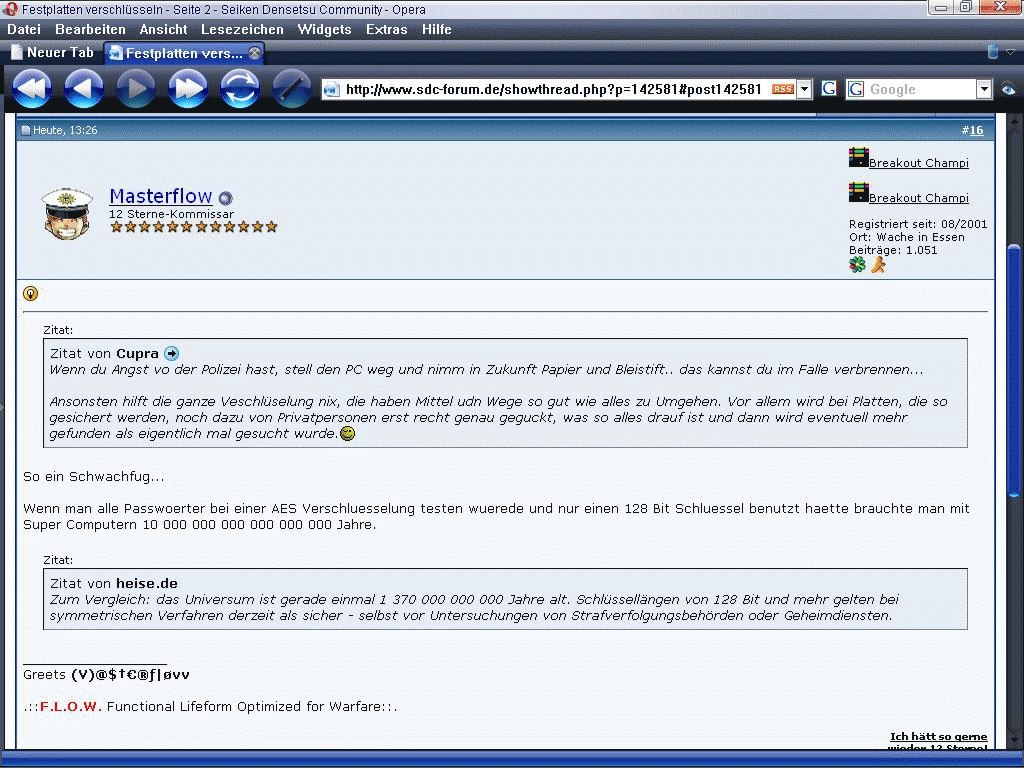Go back with the Back arrow
Screen dimensions: 1024x768
pyautogui.click(x=84, y=88)
